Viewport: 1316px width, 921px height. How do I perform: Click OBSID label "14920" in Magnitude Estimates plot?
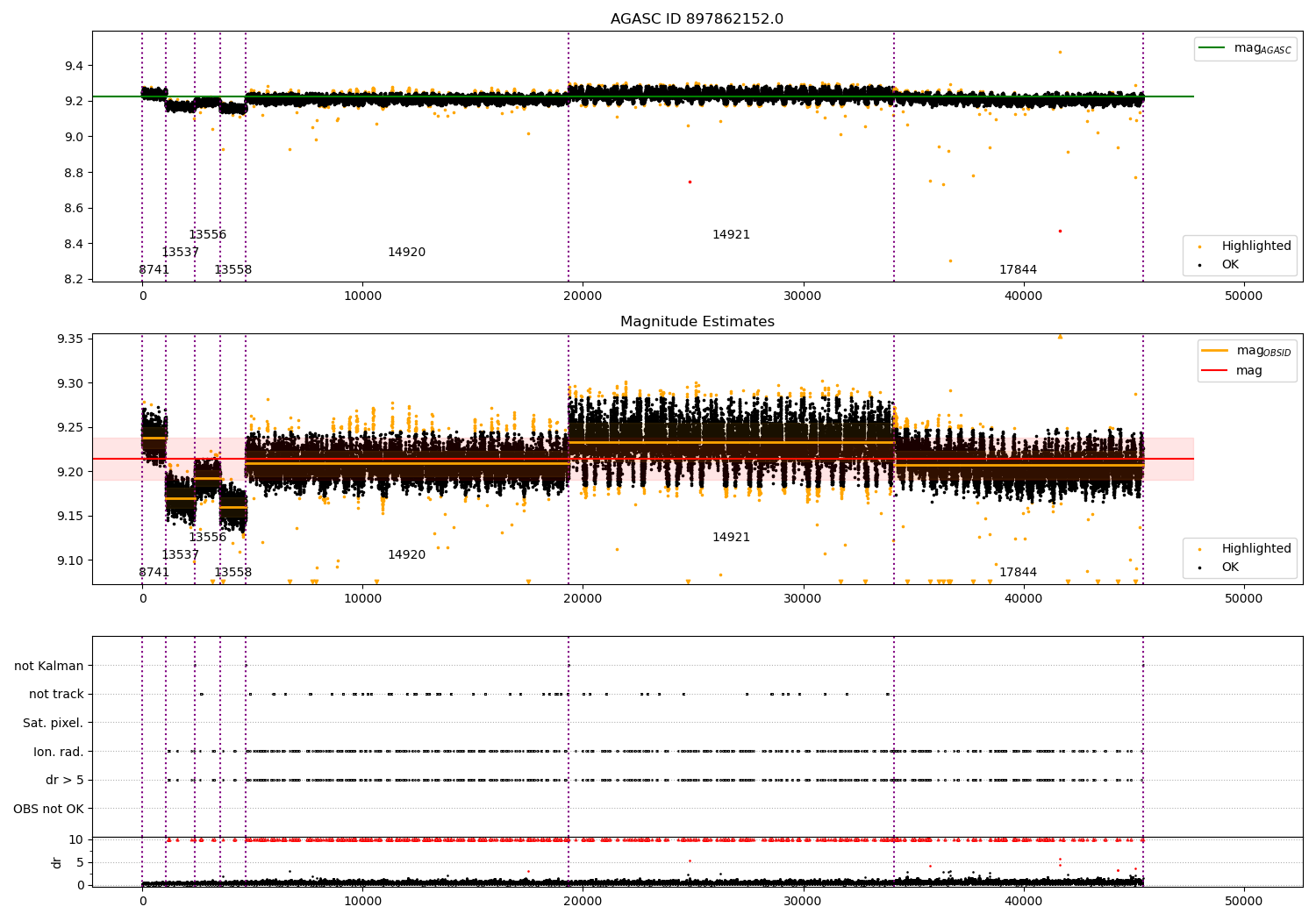coord(407,555)
